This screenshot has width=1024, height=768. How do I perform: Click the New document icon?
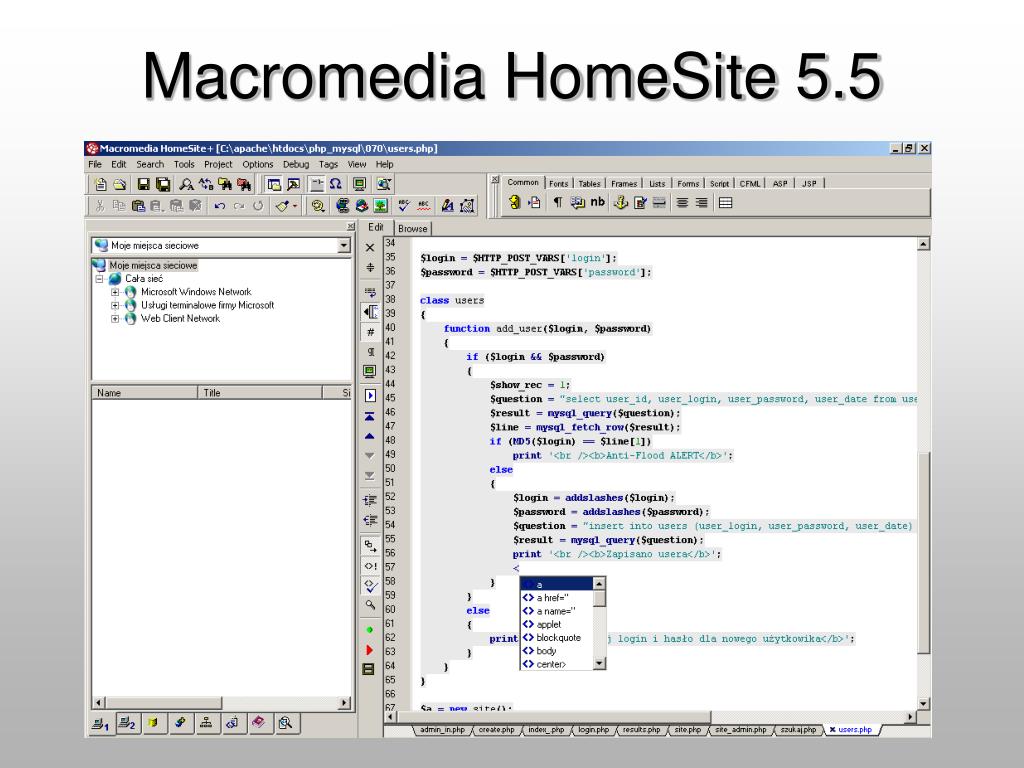click(x=100, y=184)
